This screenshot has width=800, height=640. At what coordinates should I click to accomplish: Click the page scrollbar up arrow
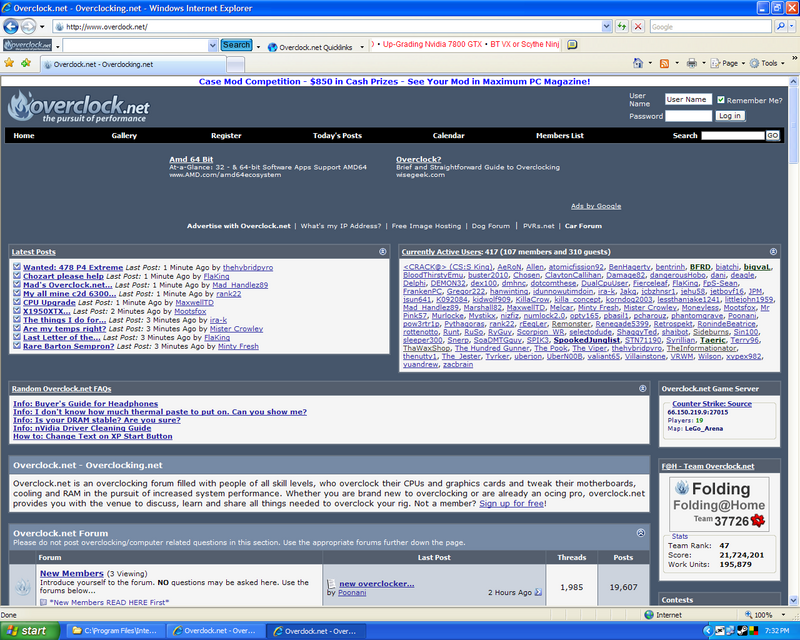coord(793,81)
